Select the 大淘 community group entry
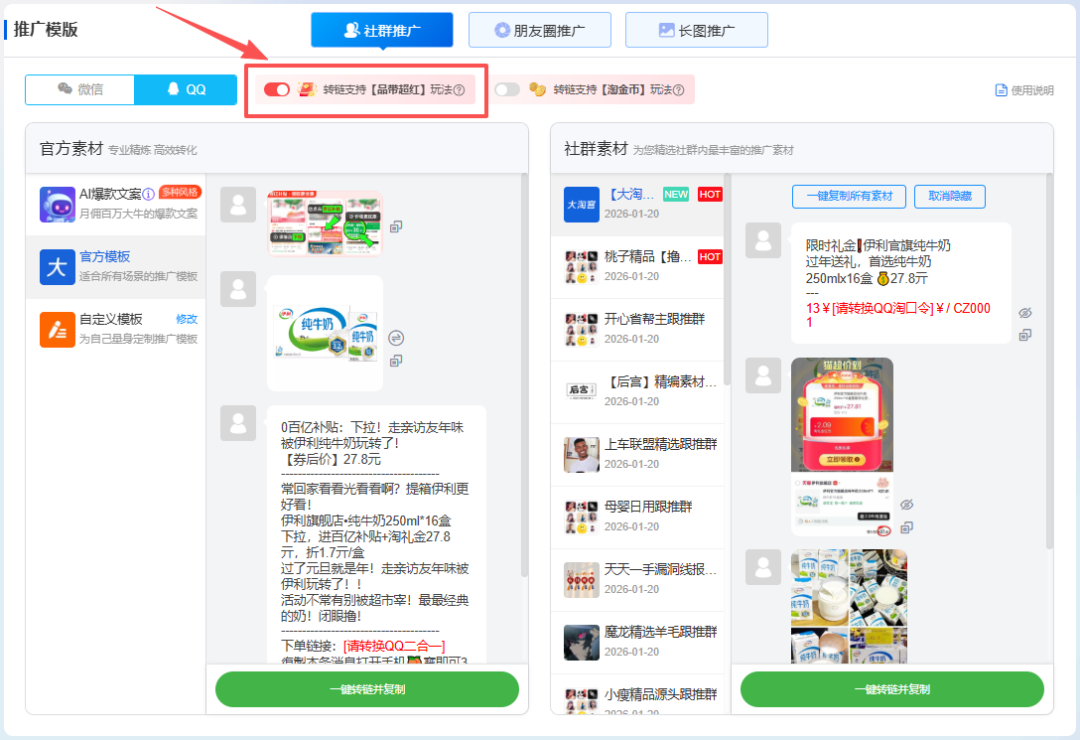1080x740 pixels. click(x=638, y=205)
